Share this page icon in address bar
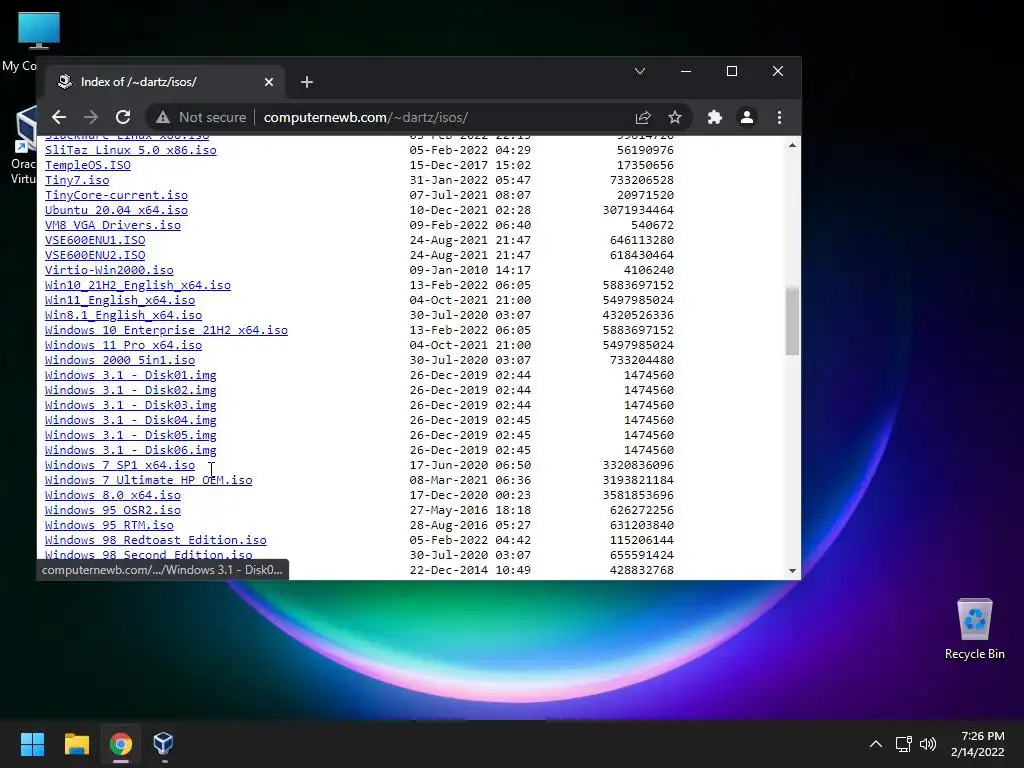 coord(643,118)
